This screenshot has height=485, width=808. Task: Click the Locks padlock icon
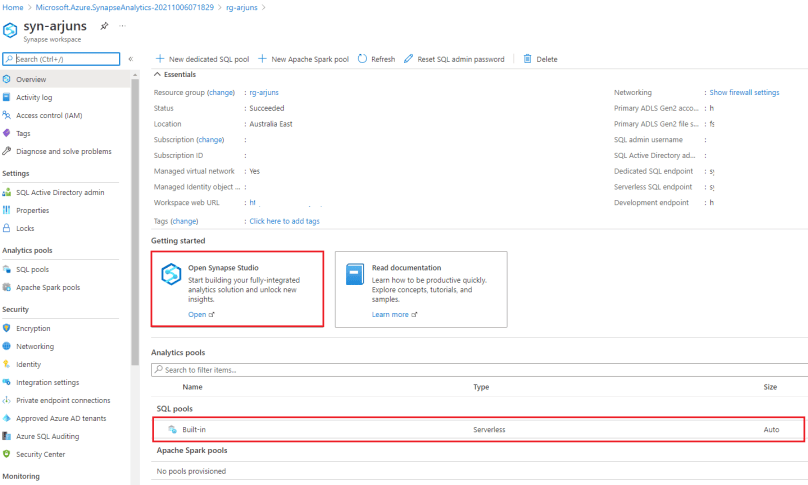(6, 228)
